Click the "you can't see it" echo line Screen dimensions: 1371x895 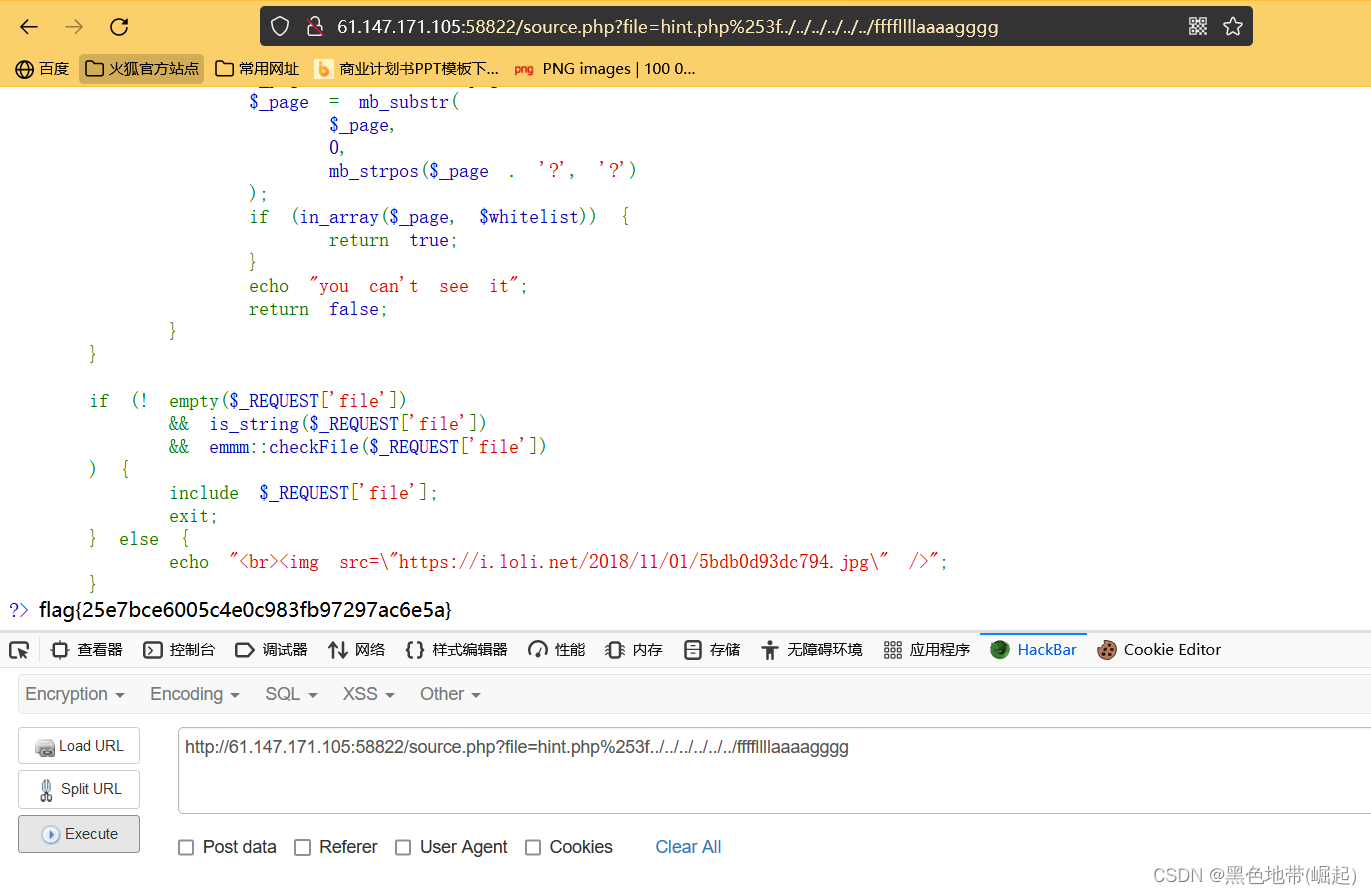click(388, 286)
